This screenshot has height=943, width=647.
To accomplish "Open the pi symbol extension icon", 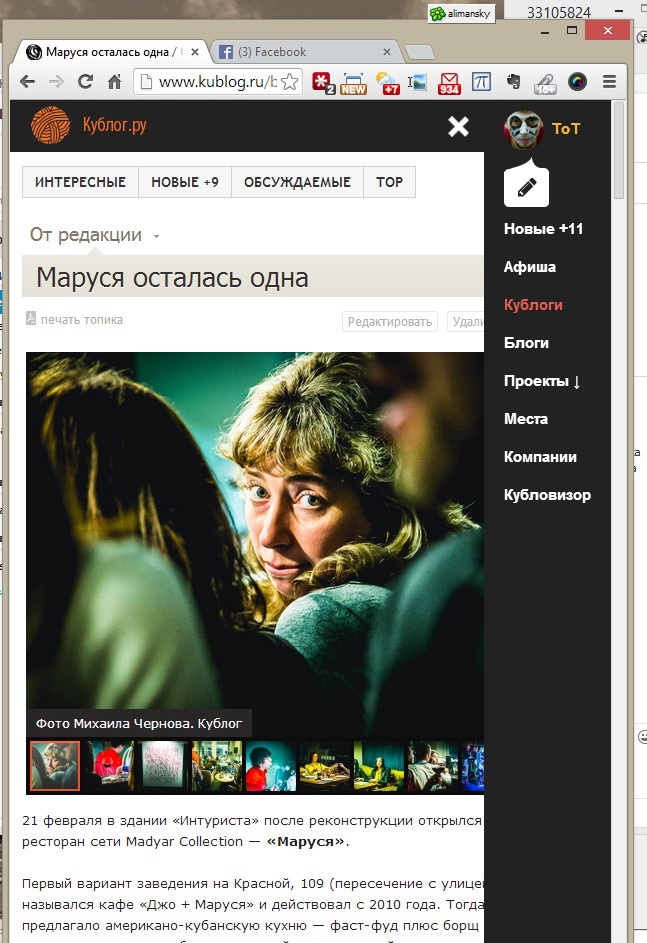I will 481,82.
